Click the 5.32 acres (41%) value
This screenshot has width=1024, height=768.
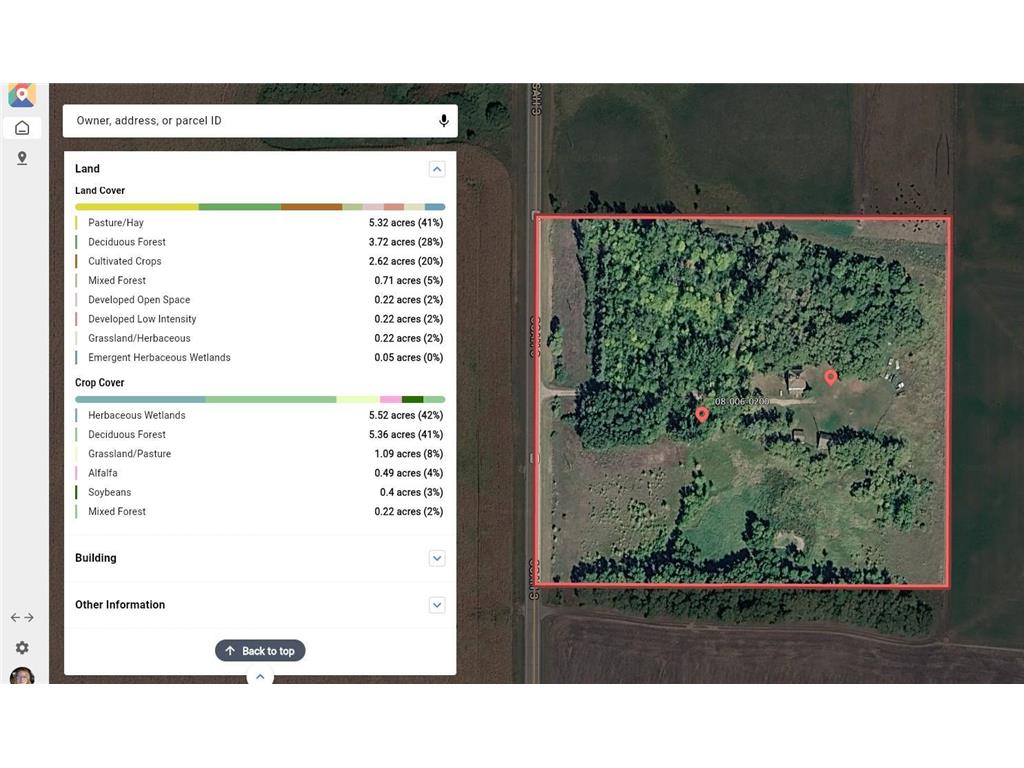pos(406,223)
